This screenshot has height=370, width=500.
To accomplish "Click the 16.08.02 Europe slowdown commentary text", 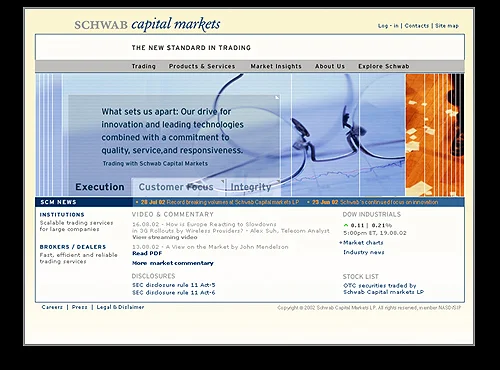I will pos(231,227).
